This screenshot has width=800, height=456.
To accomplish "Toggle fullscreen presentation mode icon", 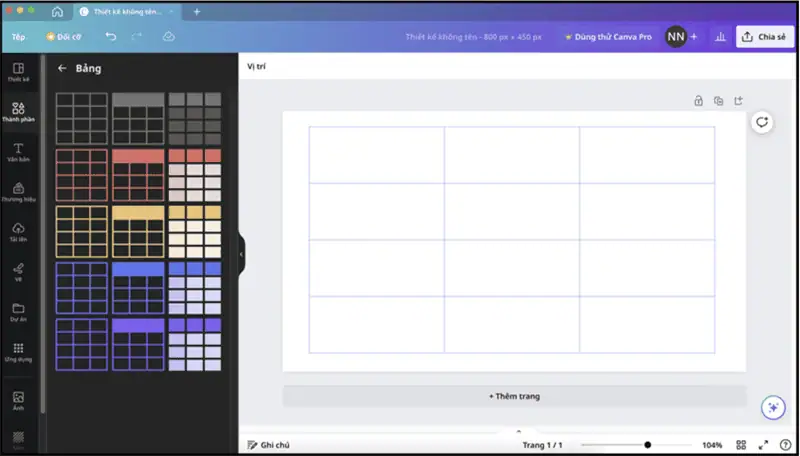I will click(x=763, y=445).
